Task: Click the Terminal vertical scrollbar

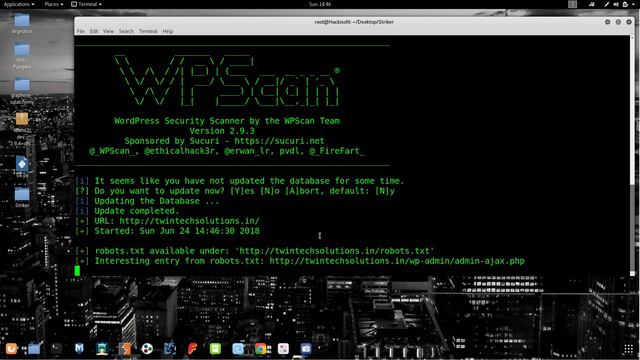Action: coord(632,155)
